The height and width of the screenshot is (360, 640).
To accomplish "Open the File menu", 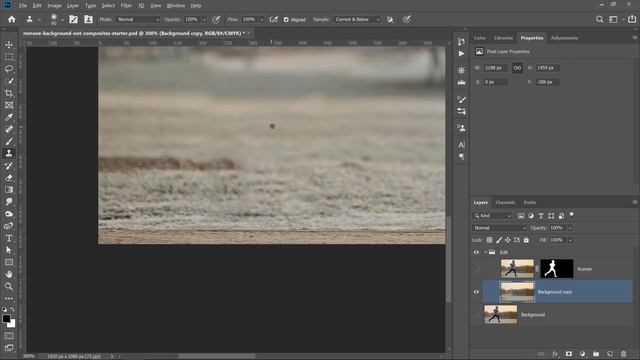I will (23, 6).
